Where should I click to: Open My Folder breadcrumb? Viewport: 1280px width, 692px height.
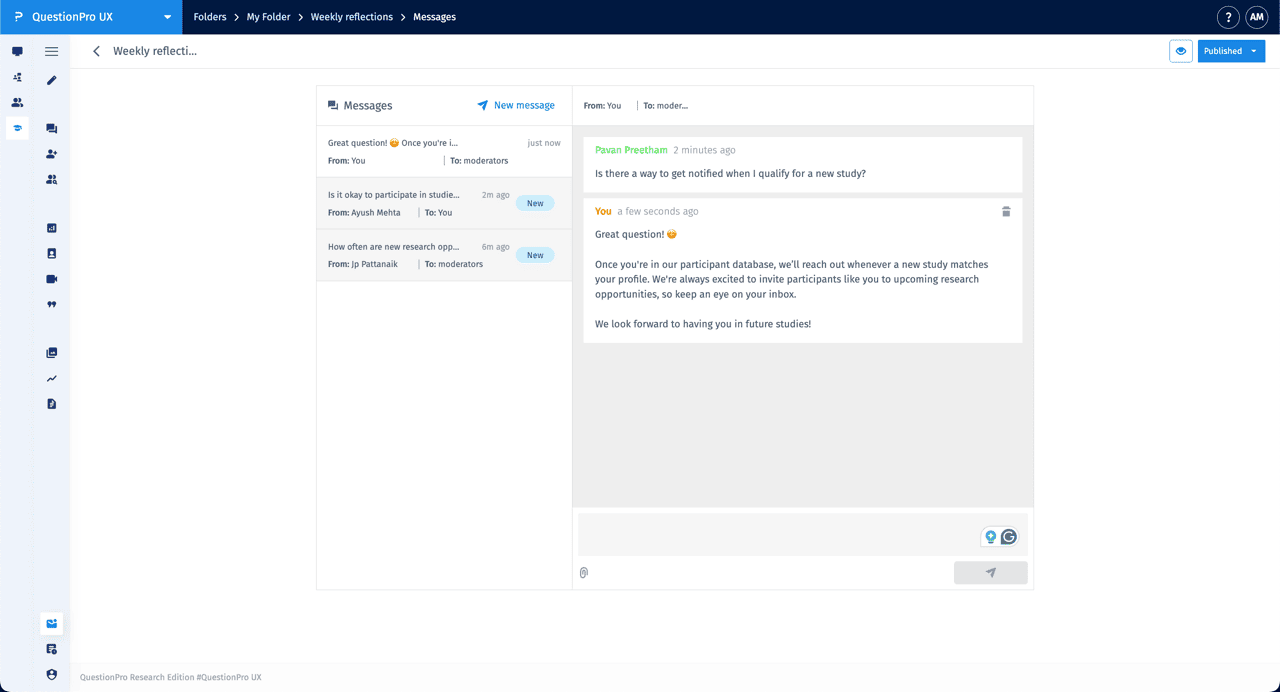click(x=268, y=17)
